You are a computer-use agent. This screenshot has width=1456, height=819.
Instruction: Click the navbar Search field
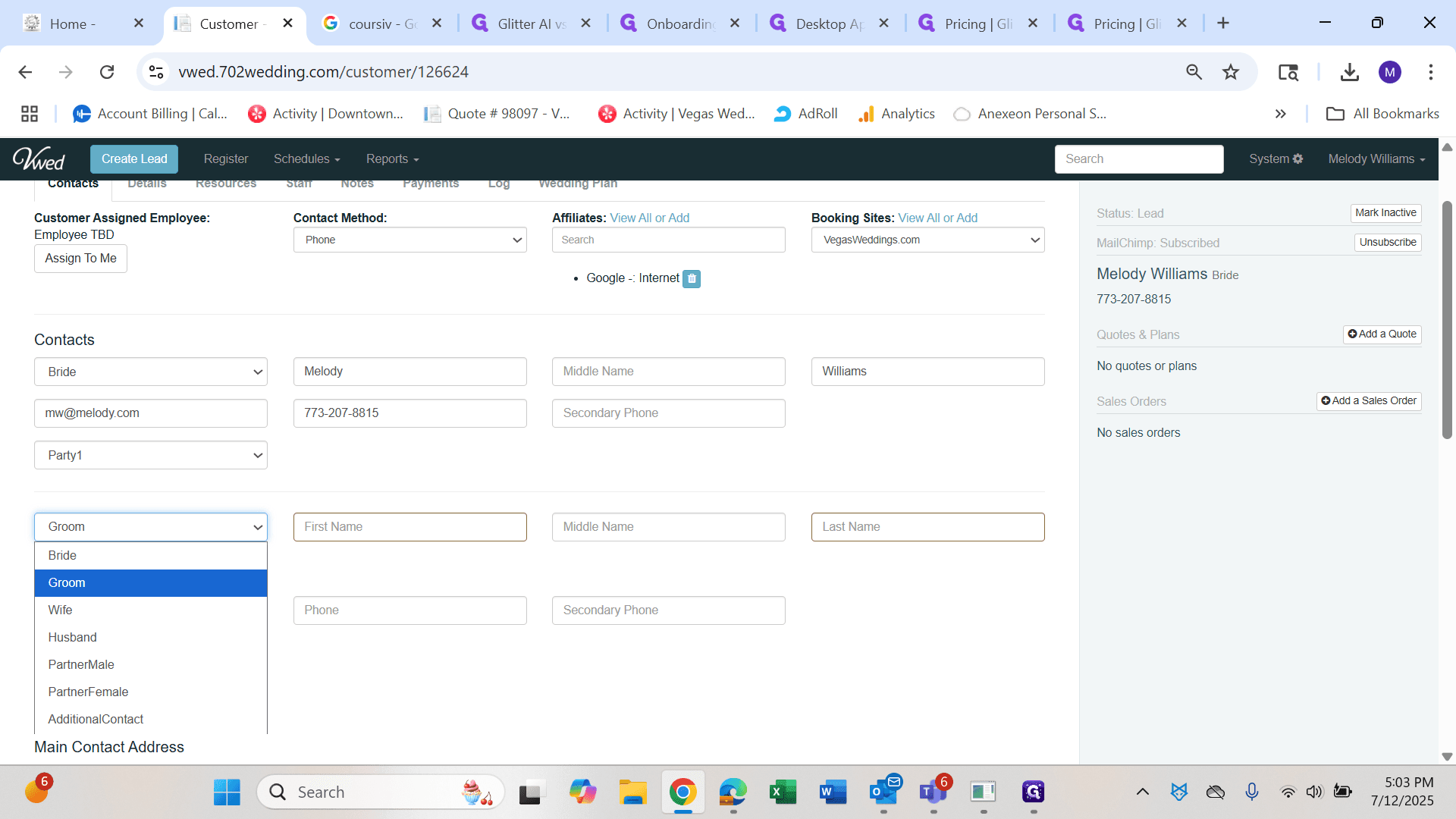point(1139,158)
